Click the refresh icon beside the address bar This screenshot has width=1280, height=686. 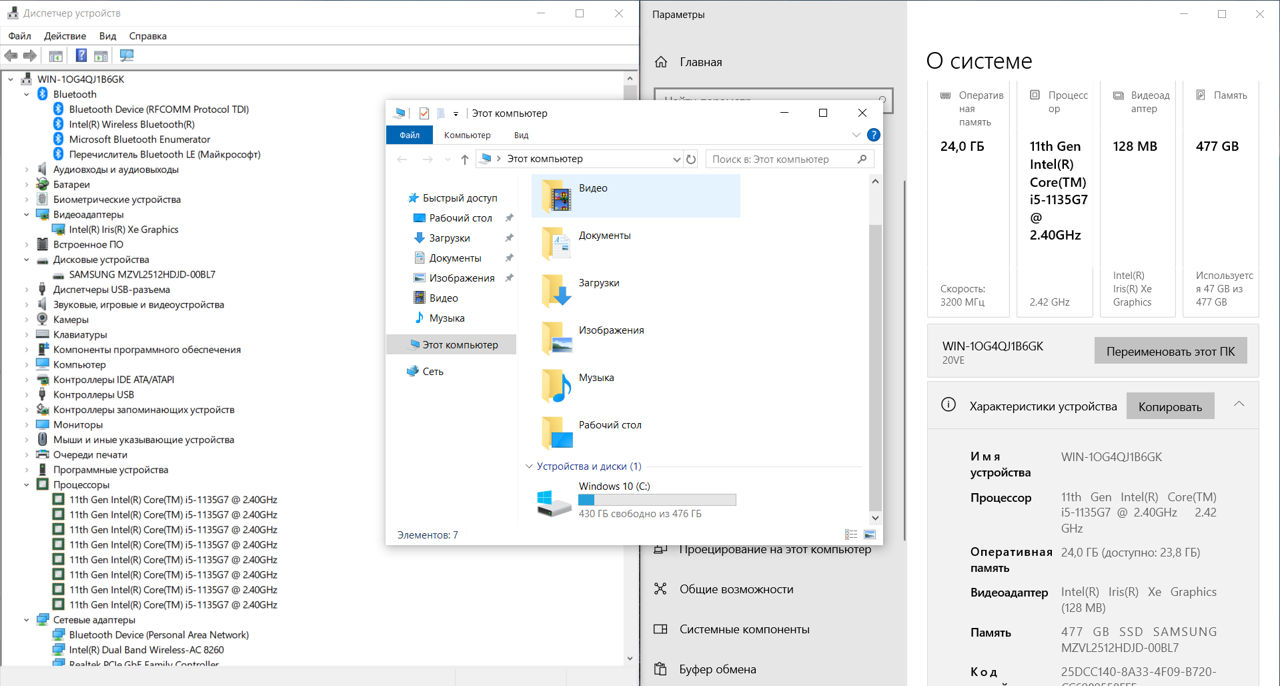691,159
